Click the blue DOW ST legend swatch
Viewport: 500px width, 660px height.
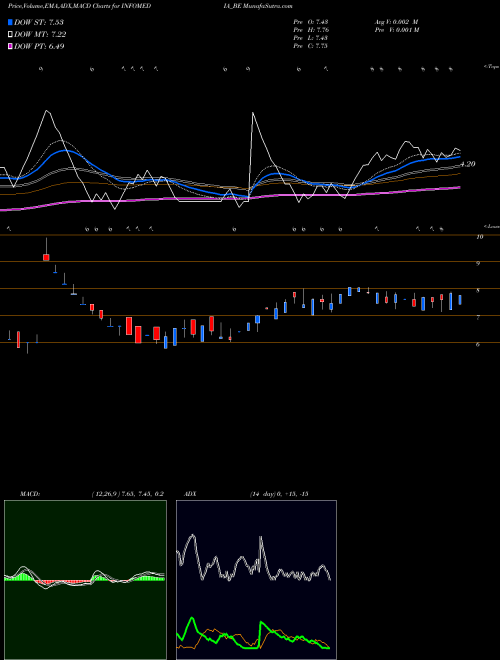[x=10, y=22]
